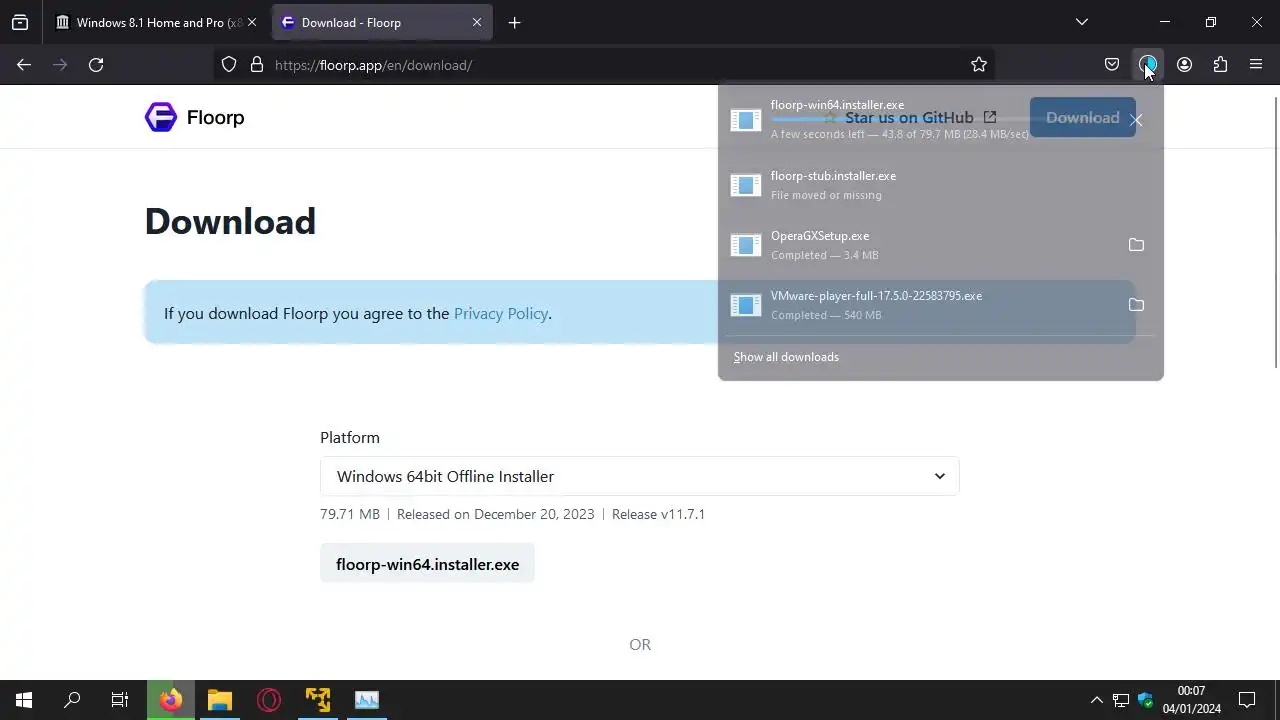Viewport: 1280px width, 720px height.
Task: Click the Floorp logo in header
Action: pyautogui.click(x=194, y=117)
